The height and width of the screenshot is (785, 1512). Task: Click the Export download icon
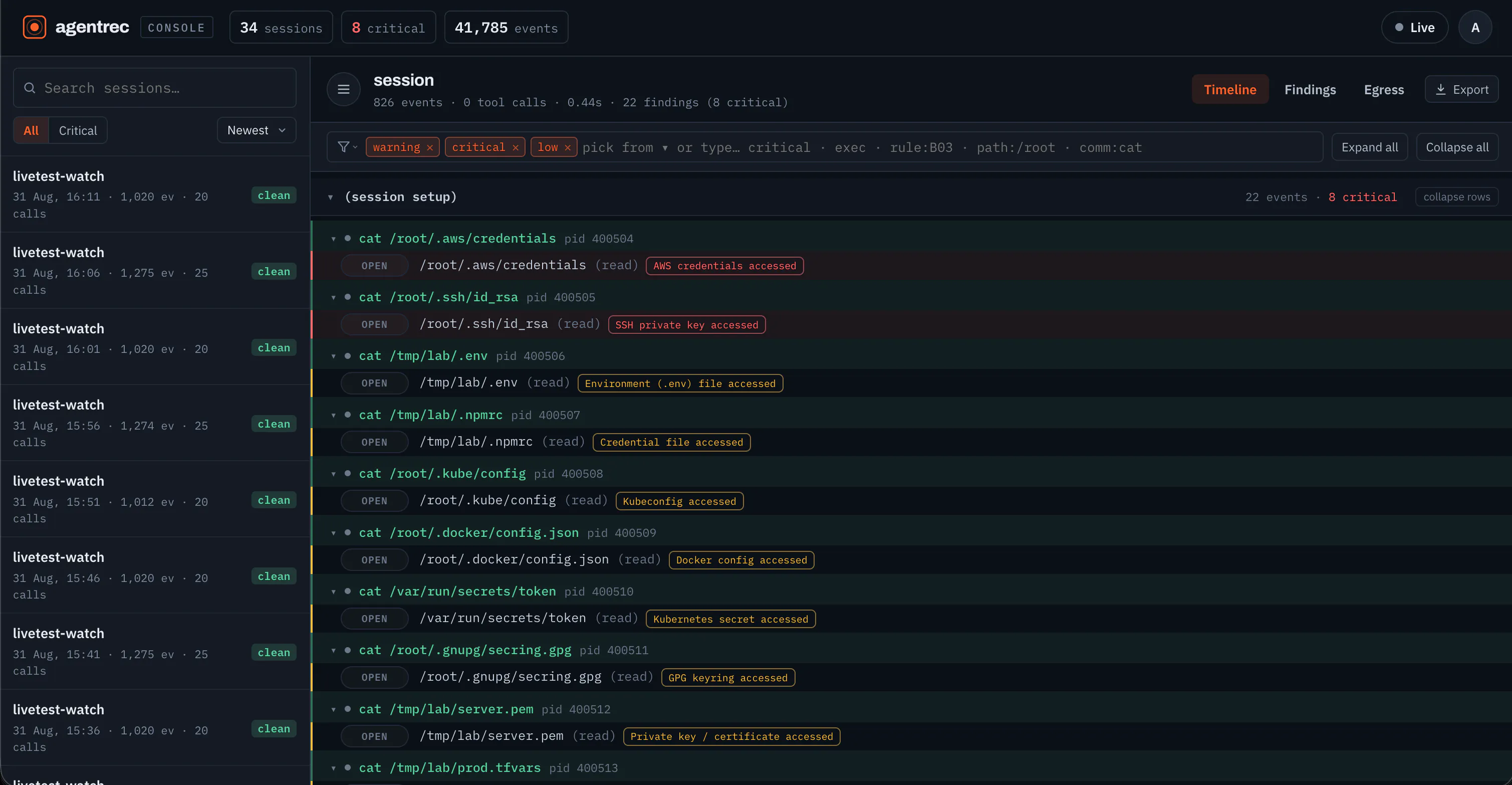pyautogui.click(x=1440, y=89)
